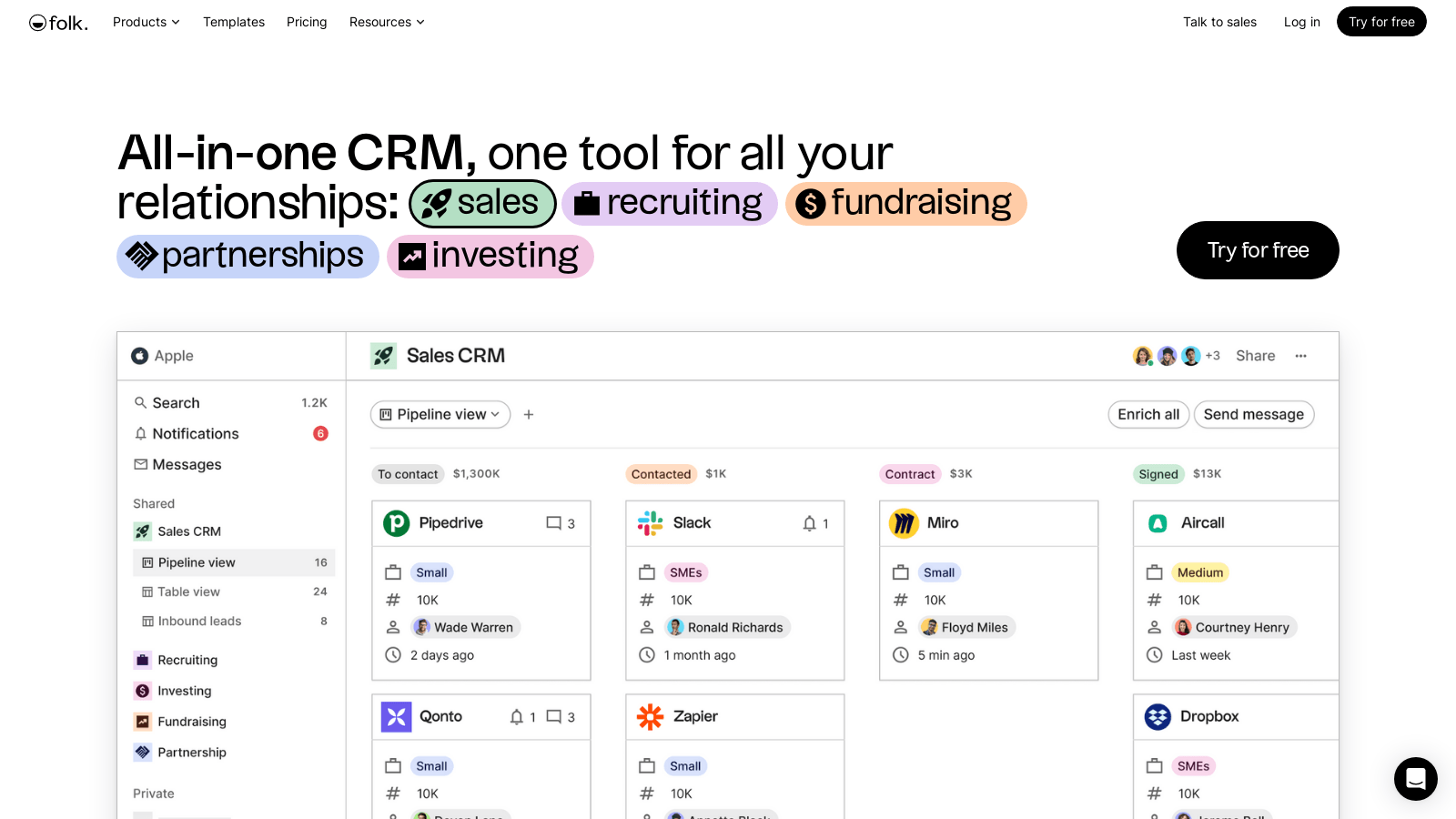The width and height of the screenshot is (1456, 819).
Task: Click the bell icon on Qonto card
Action: point(516,717)
